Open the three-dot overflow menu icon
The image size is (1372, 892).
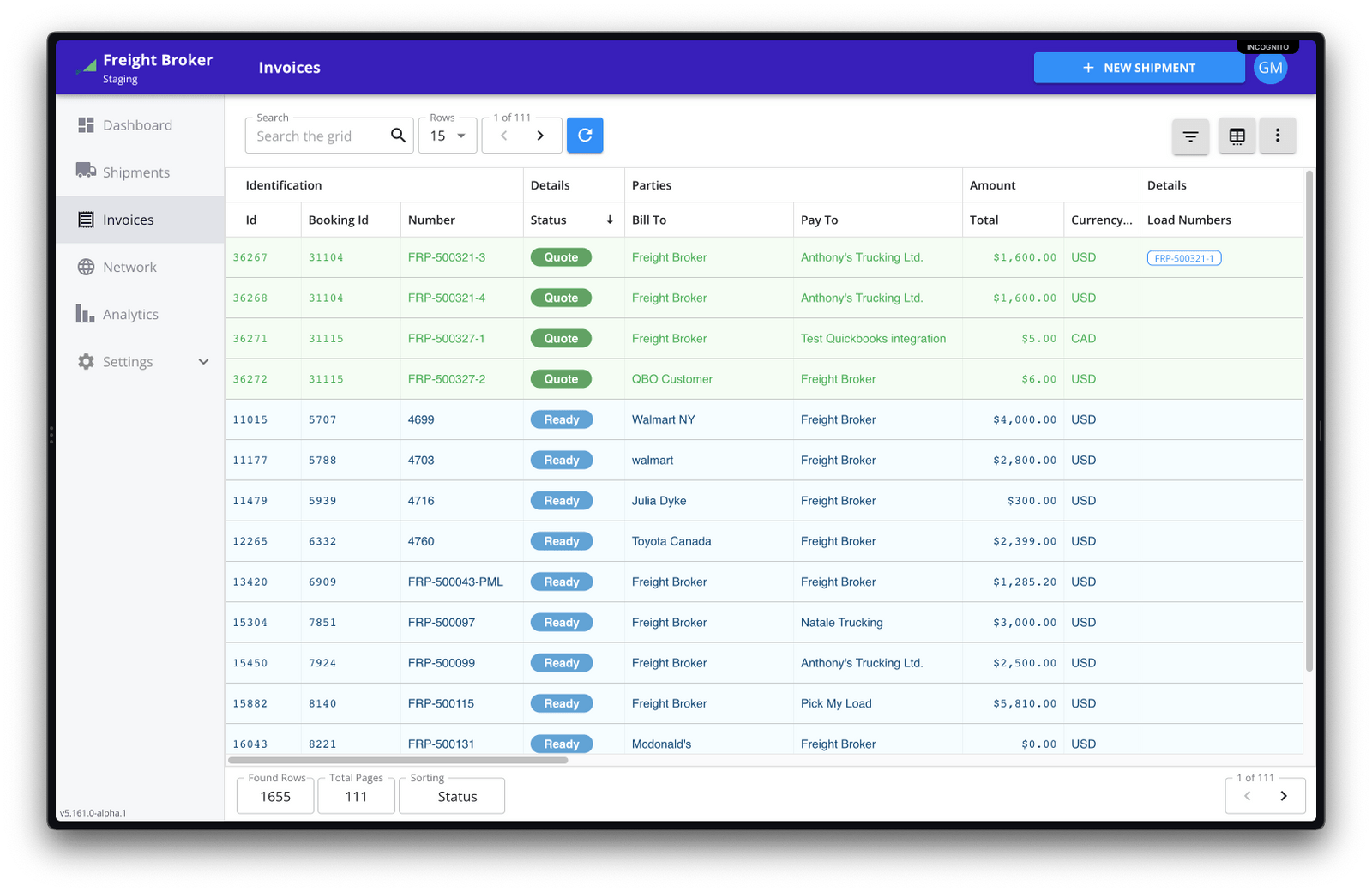click(x=1278, y=135)
